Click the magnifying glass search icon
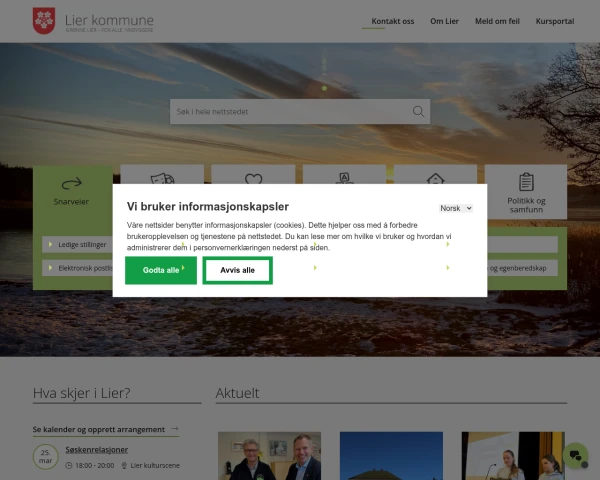 (x=418, y=111)
